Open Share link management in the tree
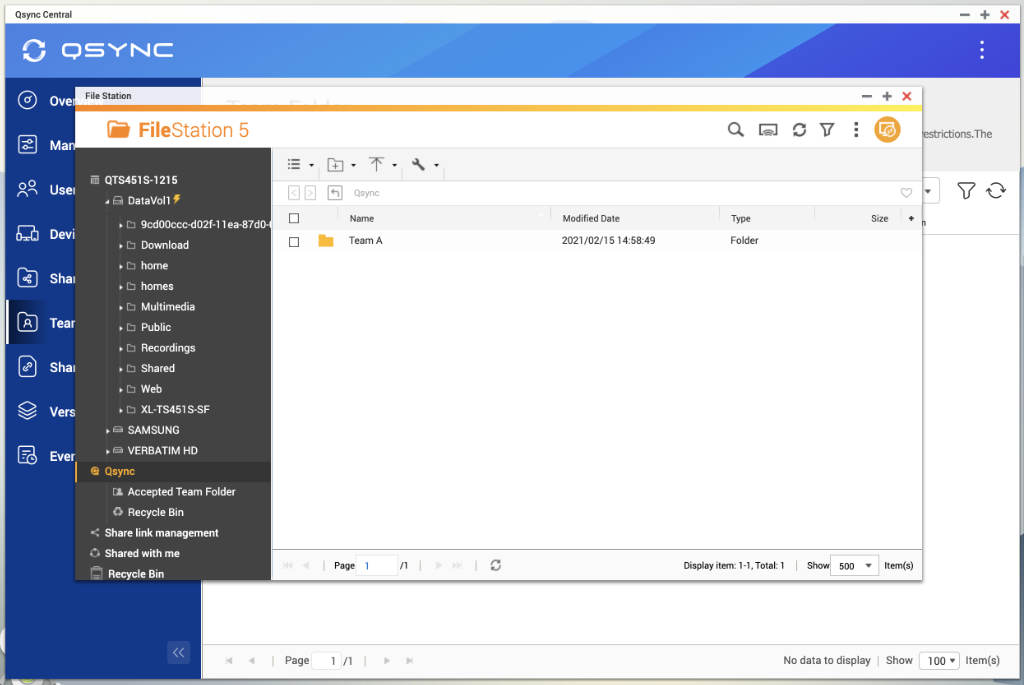The height and width of the screenshot is (685, 1024). [x=161, y=533]
